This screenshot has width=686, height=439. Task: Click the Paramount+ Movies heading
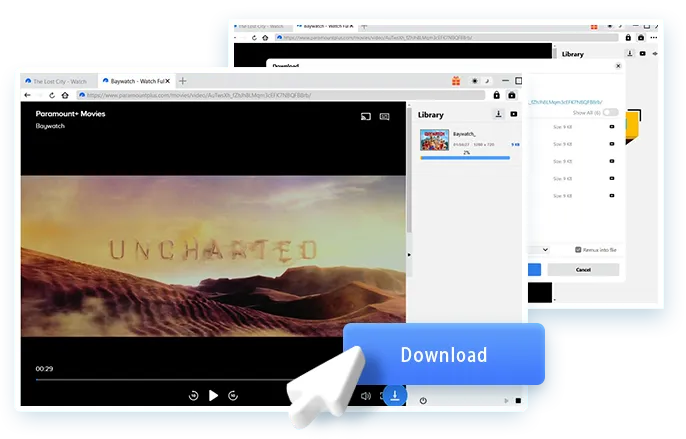coord(70,114)
